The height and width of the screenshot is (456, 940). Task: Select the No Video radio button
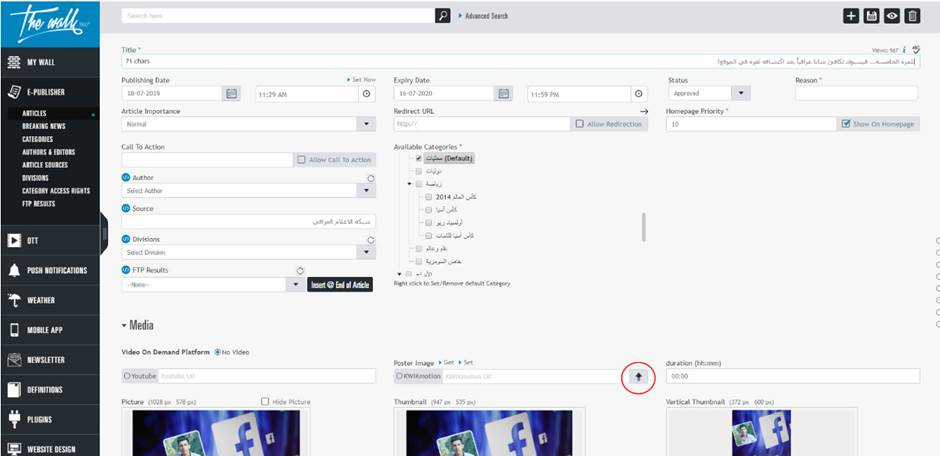217,352
